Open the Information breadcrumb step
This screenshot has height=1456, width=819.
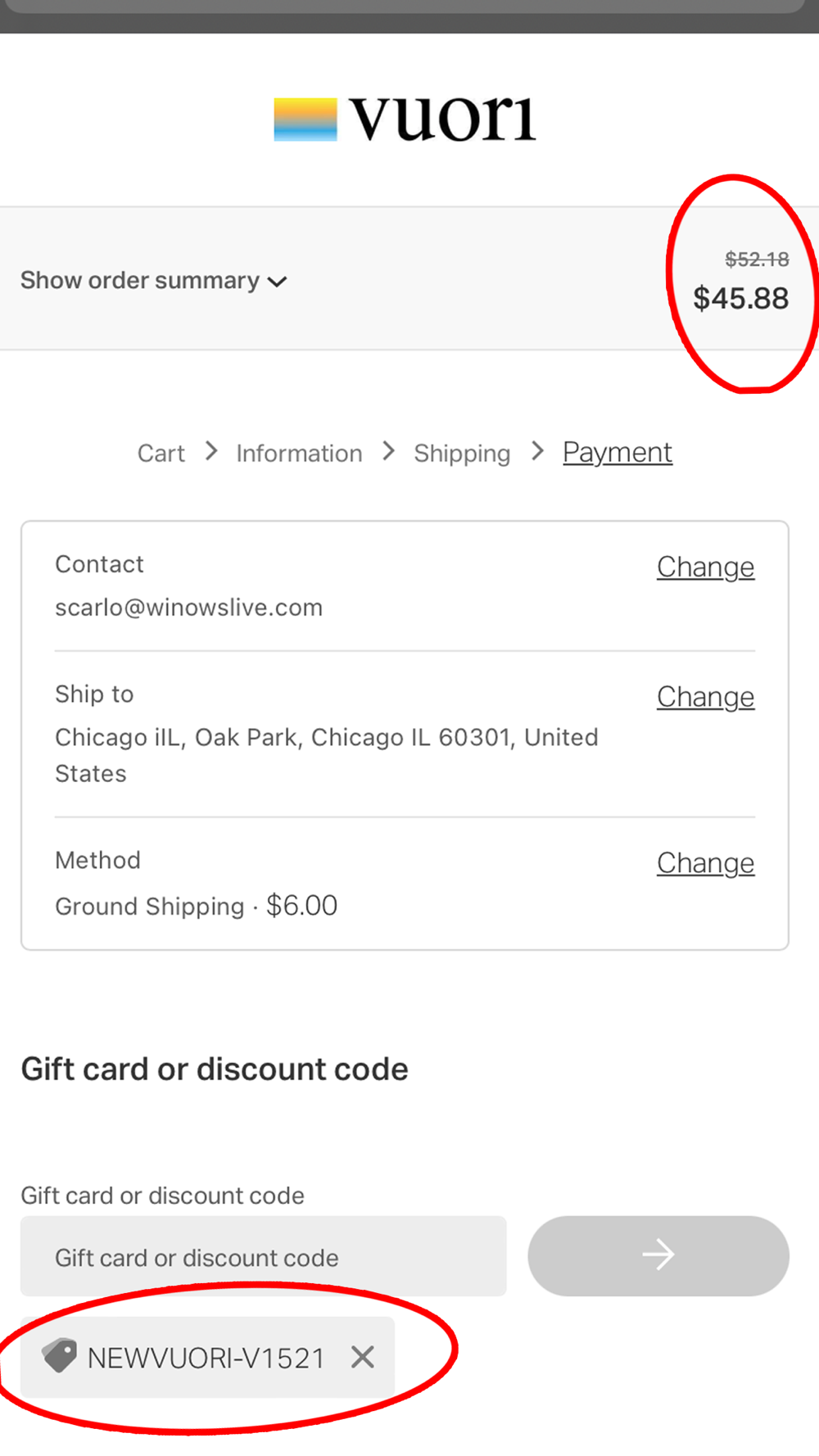pyautogui.click(x=299, y=453)
